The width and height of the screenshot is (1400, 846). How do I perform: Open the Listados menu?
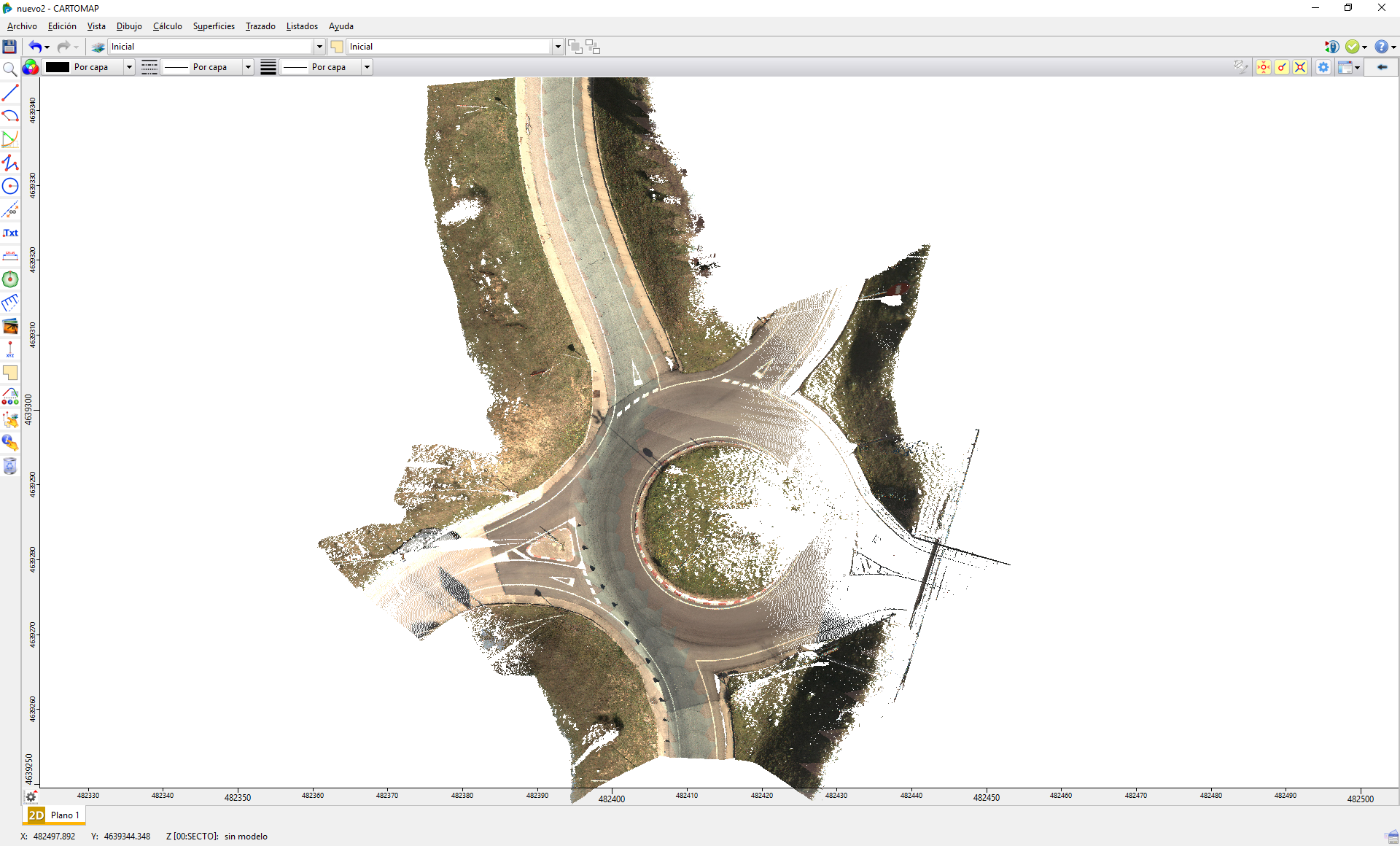click(302, 26)
